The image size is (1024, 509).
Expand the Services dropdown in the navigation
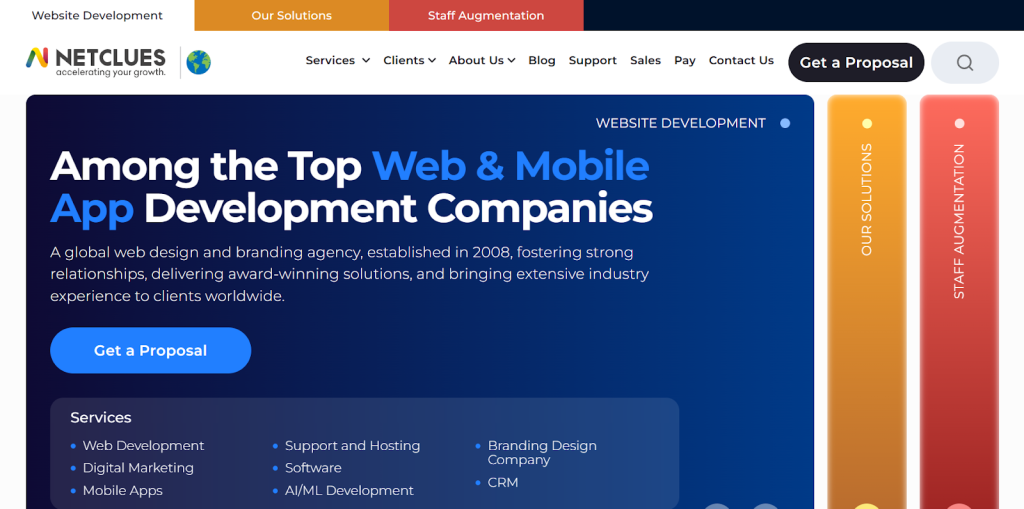[x=337, y=60]
